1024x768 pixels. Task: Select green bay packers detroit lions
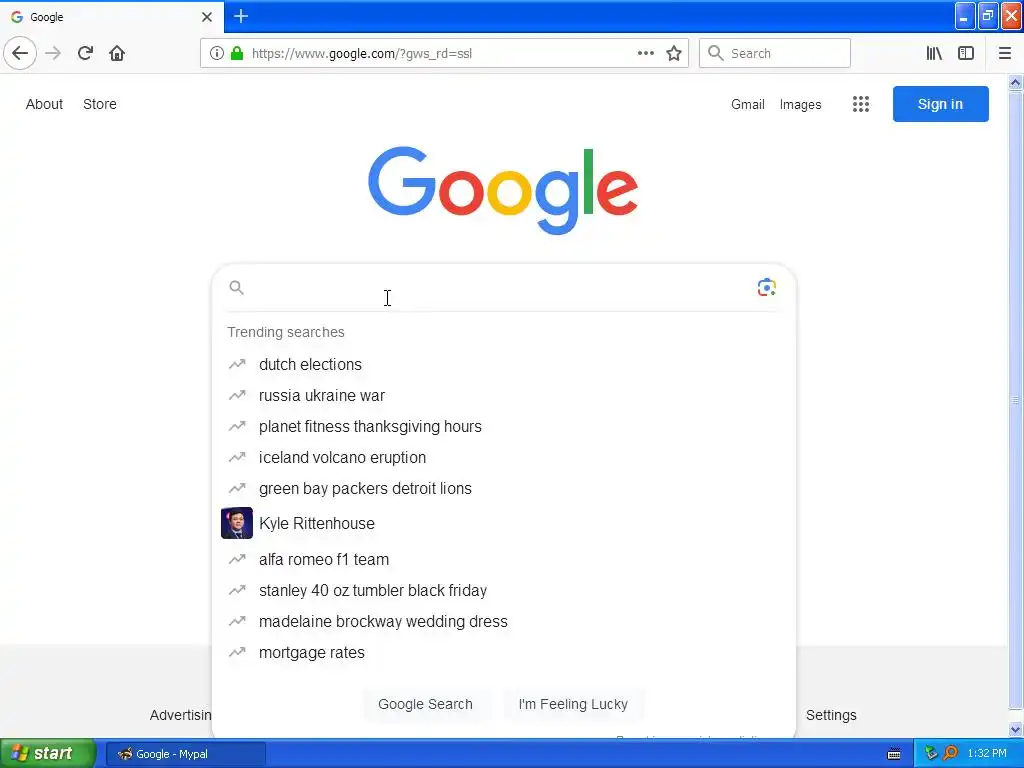pyautogui.click(x=504, y=488)
